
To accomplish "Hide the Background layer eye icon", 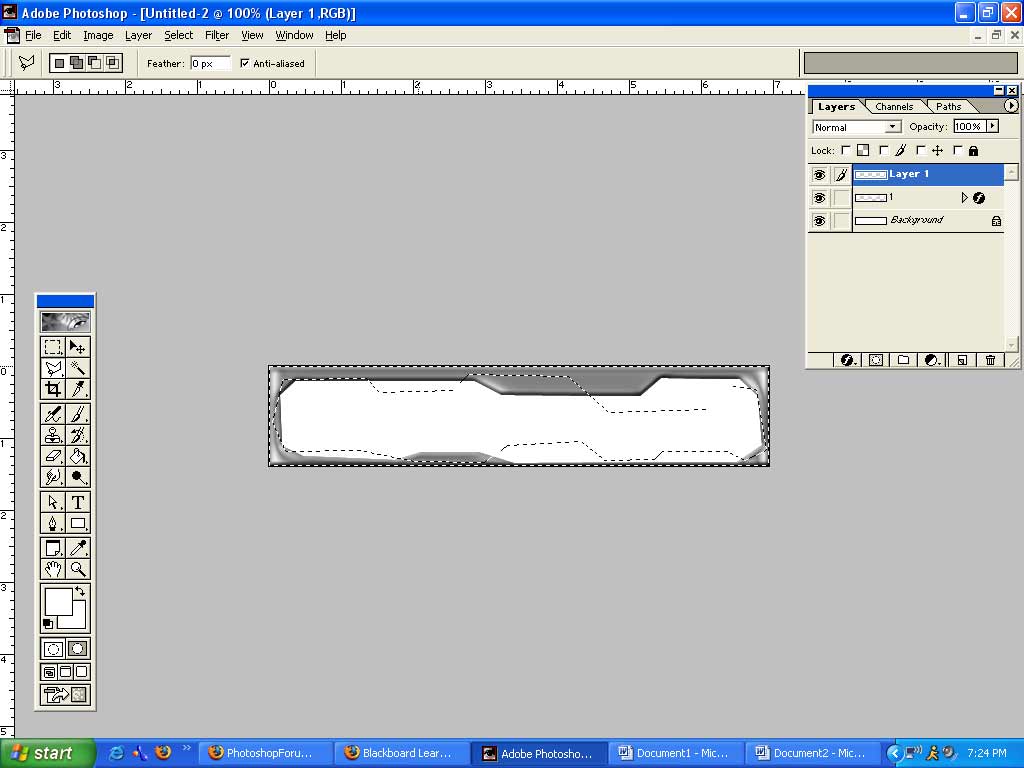I will 819,221.
